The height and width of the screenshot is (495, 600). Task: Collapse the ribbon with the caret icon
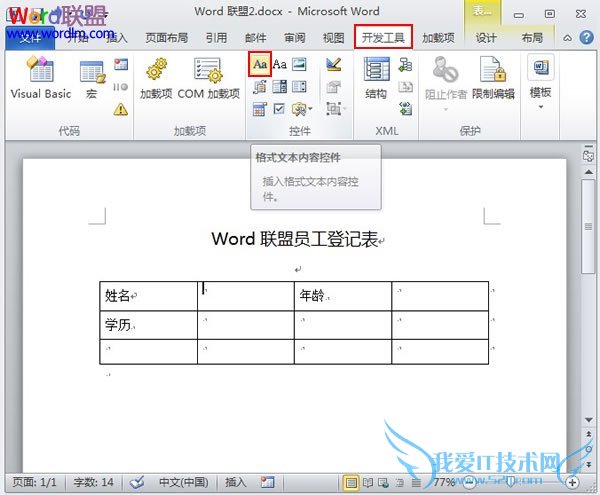pos(568,38)
